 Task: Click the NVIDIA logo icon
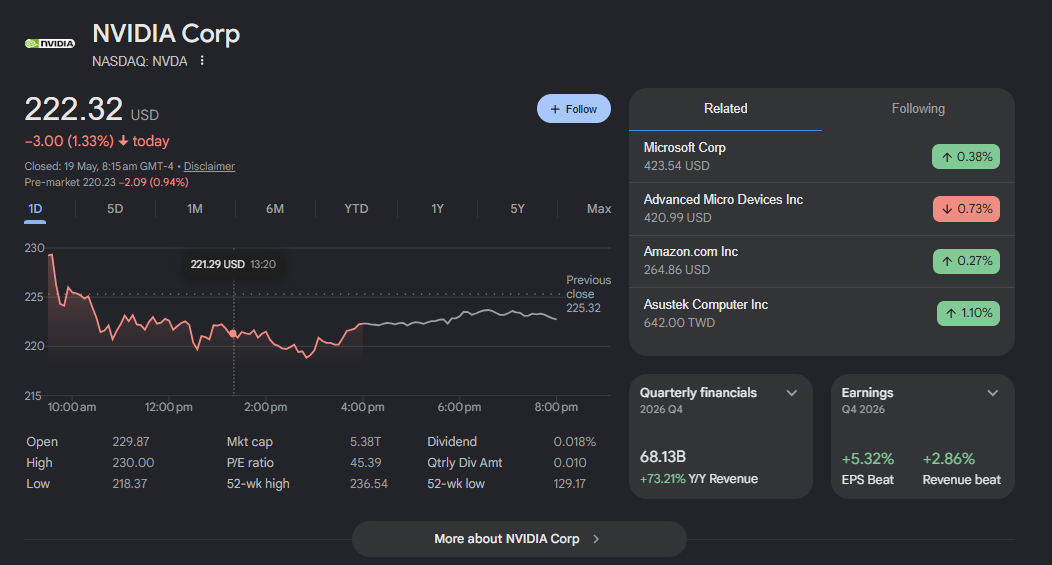coord(50,44)
